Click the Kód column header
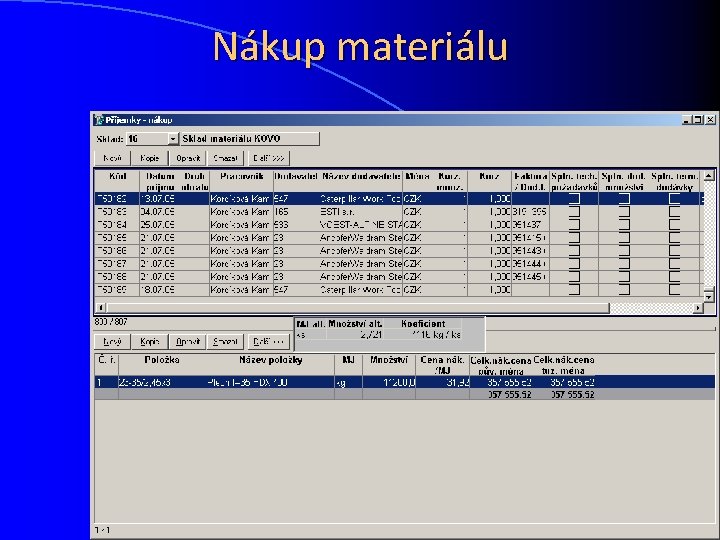Viewport: 720px width, 540px height. 118,181
